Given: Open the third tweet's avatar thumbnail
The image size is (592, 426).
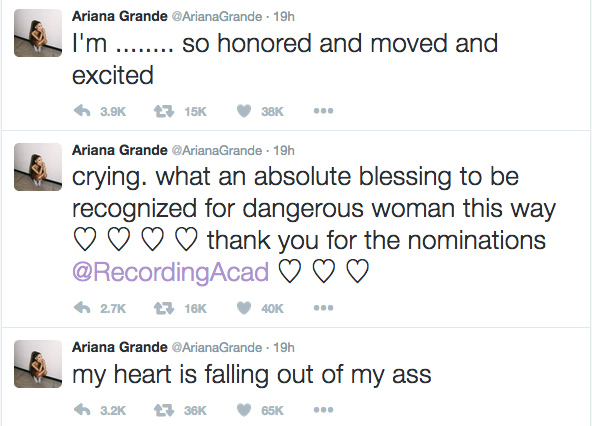Looking at the screenshot, I should [38, 364].
